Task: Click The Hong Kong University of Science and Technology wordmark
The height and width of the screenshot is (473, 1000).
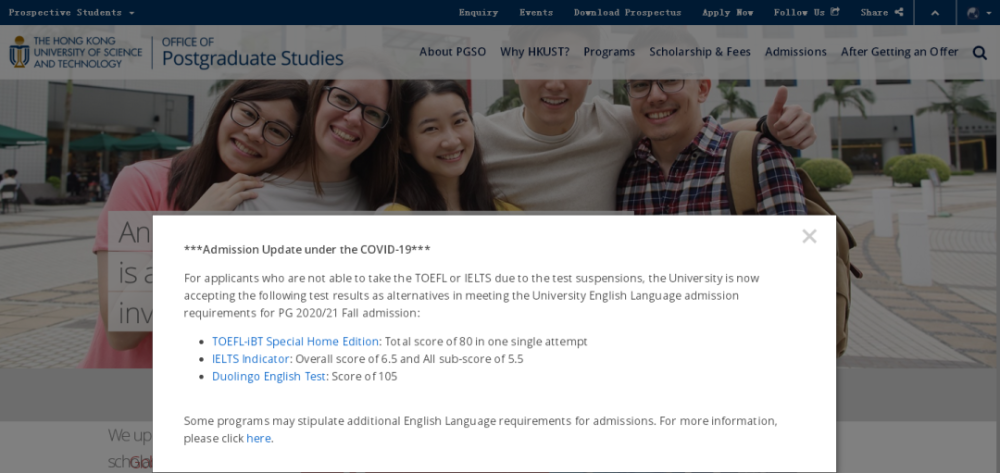Action: click(x=88, y=52)
